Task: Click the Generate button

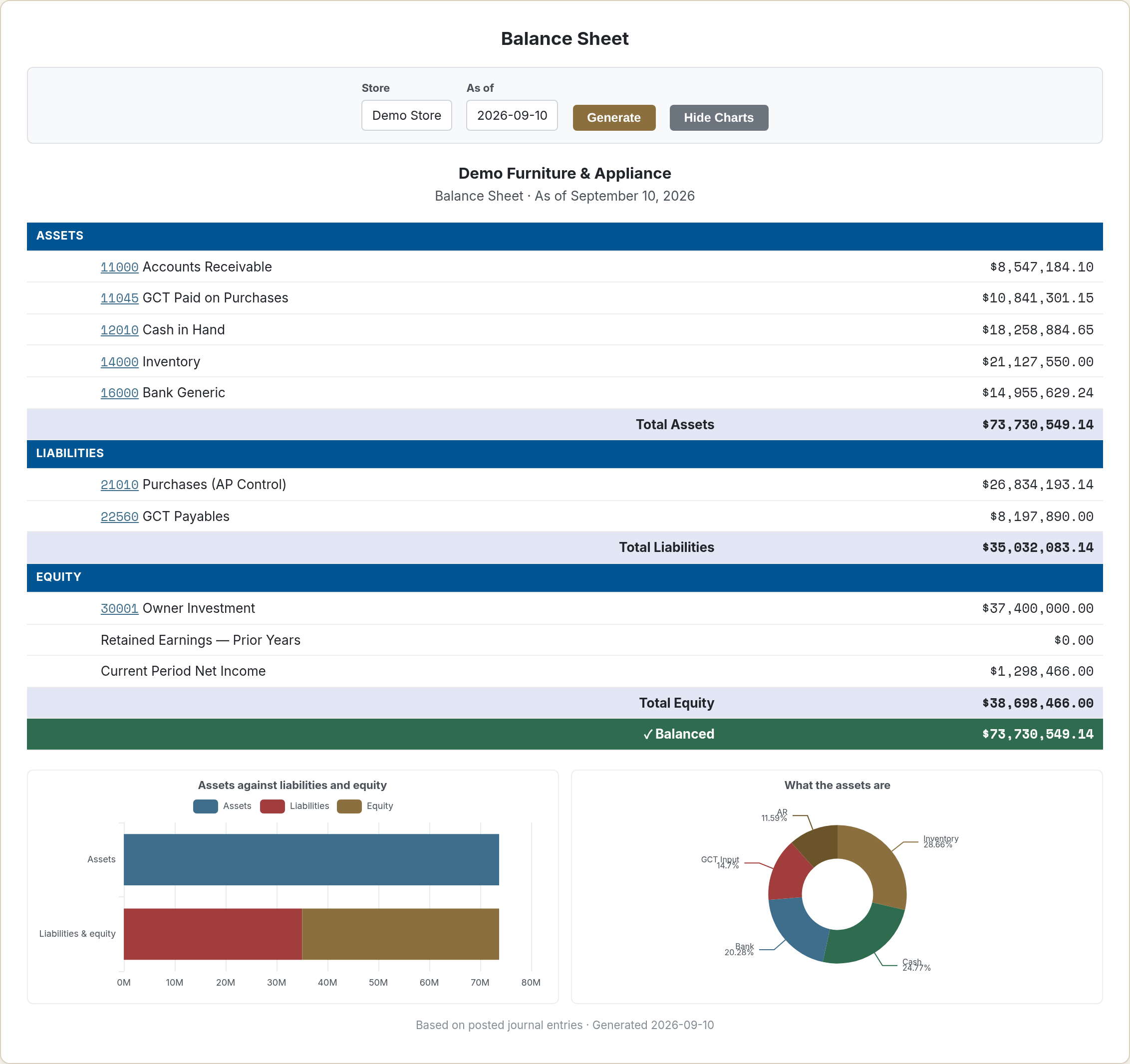Action: tap(614, 118)
